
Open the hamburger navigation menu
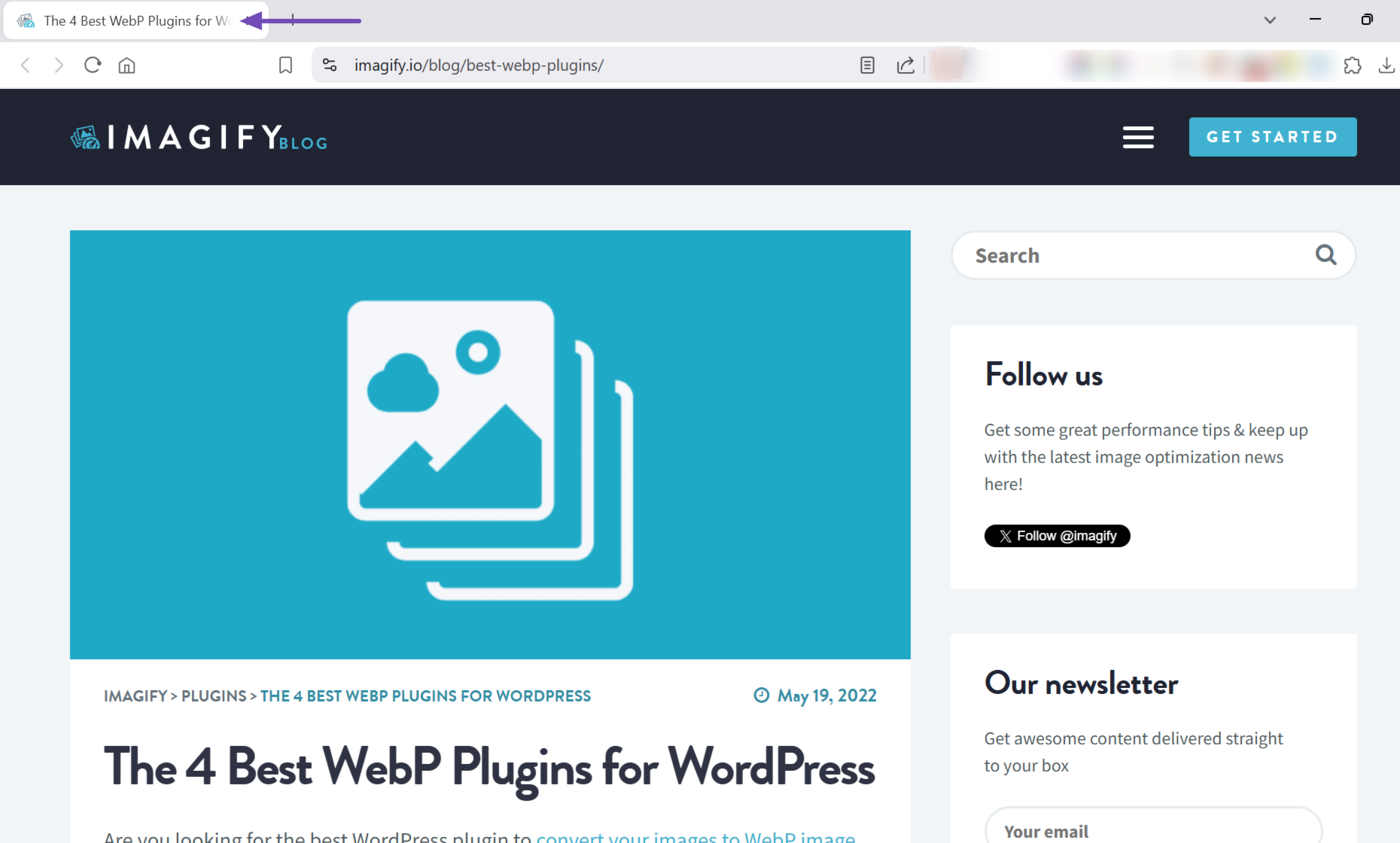click(x=1138, y=137)
